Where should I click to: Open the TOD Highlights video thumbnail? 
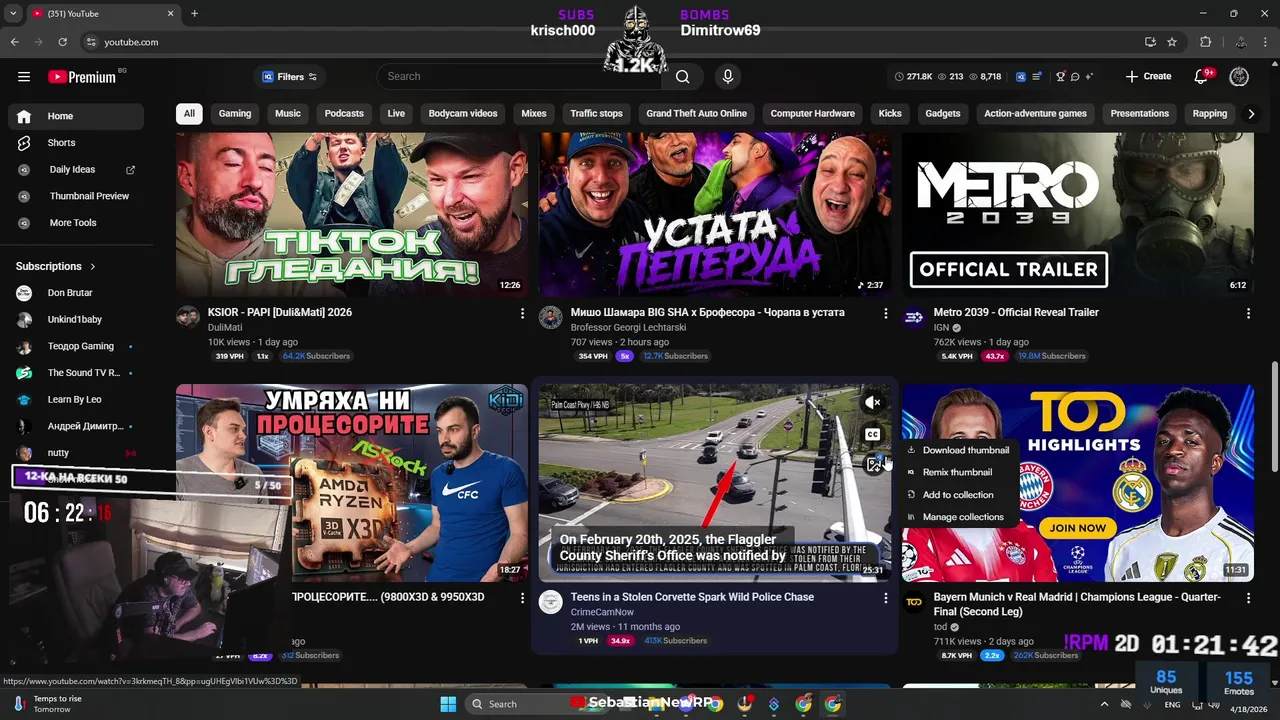(x=1078, y=483)
